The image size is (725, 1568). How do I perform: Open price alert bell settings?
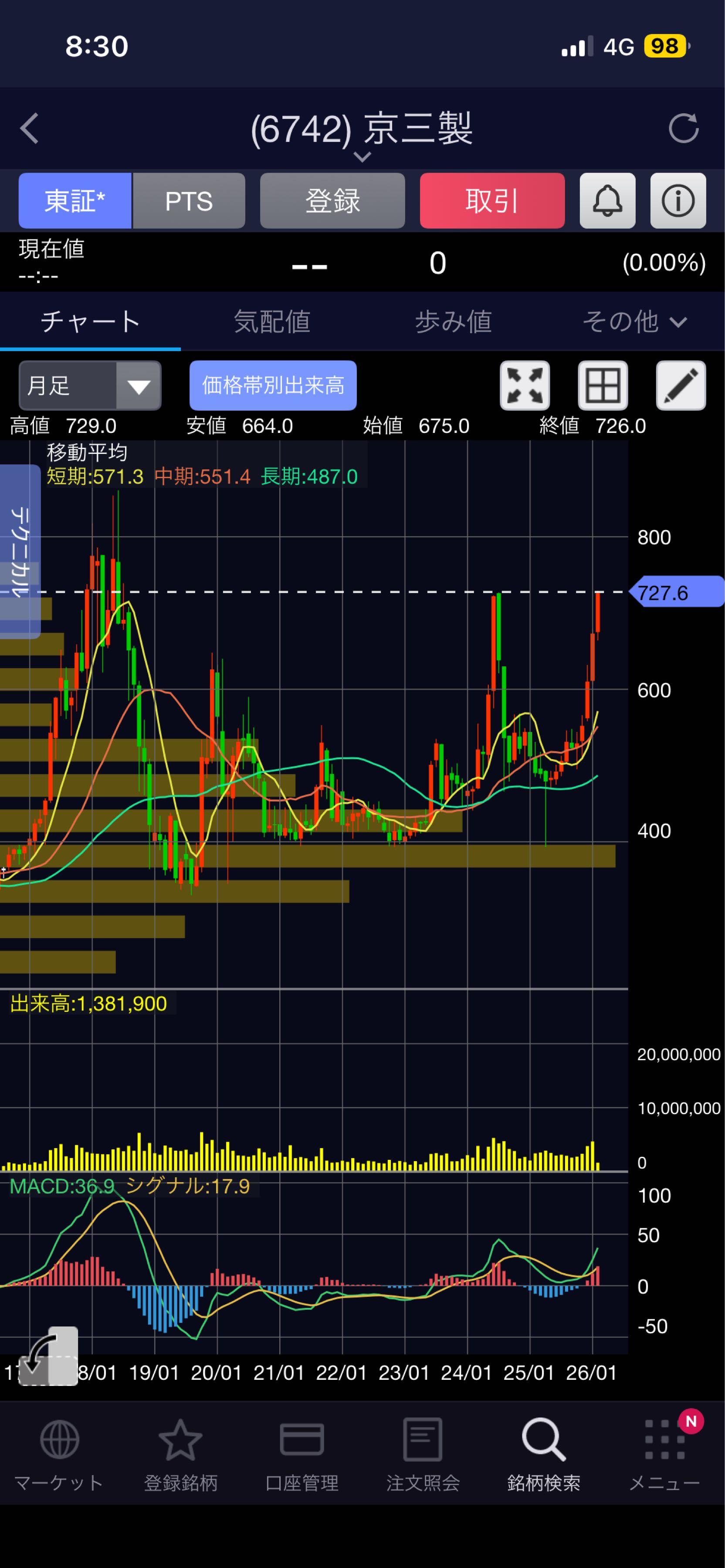[607, 201]
